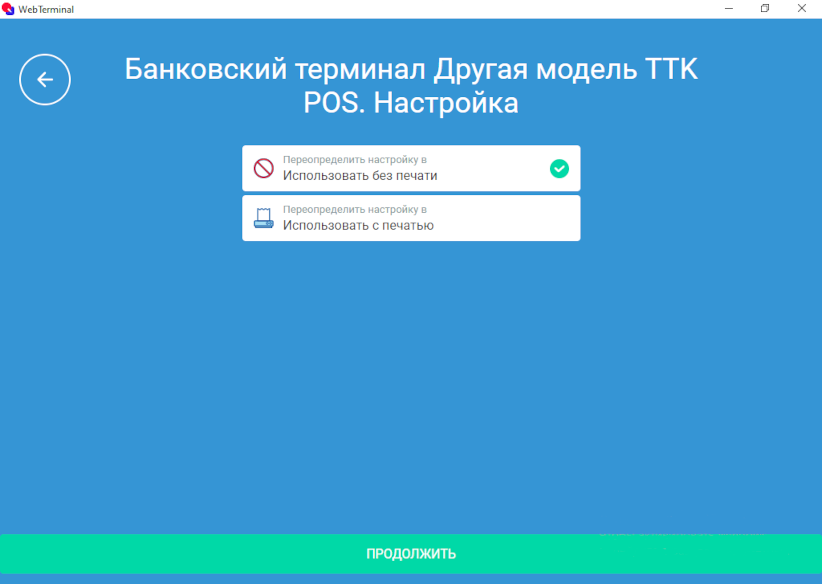Click 'Переопределить настройку в' label above 'без печати'
Screen dimensions: 822x584
coord(355,160)
